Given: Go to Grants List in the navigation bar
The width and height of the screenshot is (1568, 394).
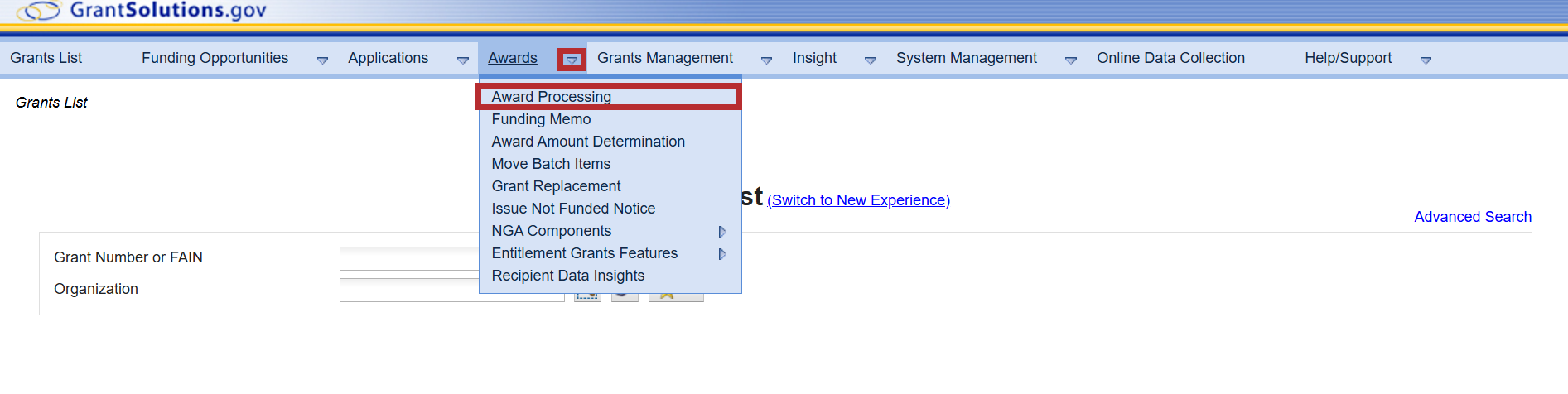Looking at the screenshot, I should [46, 58].
